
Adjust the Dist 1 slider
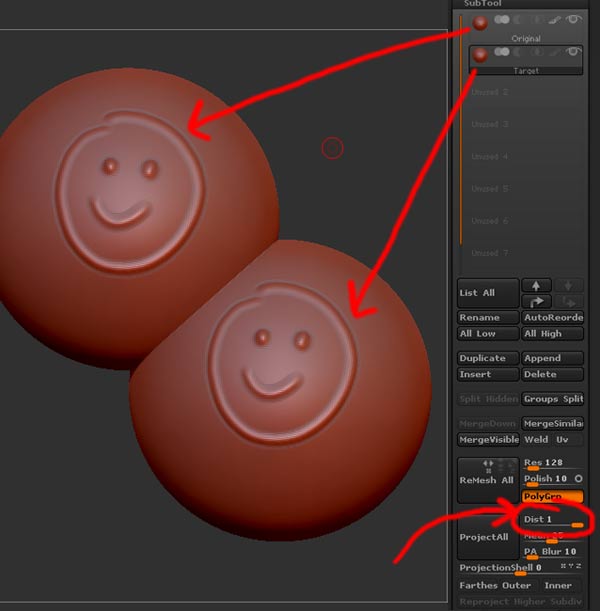coord(552,521)
